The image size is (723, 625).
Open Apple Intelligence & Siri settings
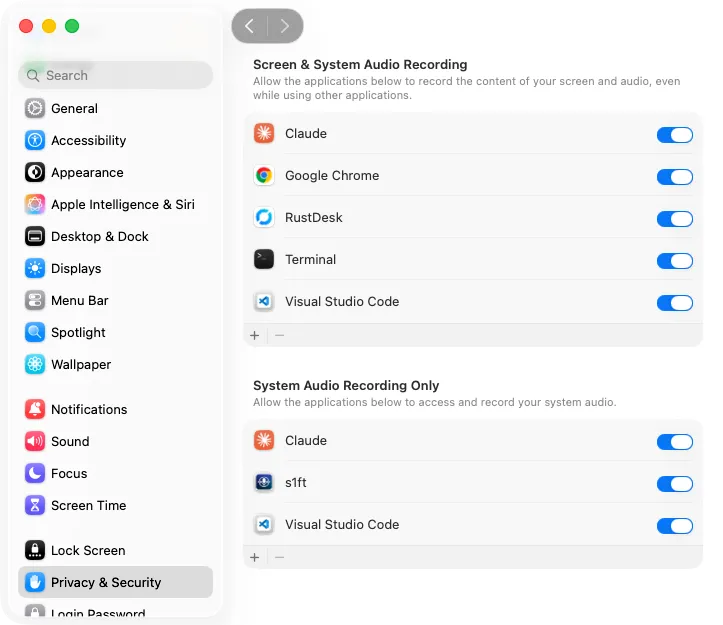coord(115,204)
